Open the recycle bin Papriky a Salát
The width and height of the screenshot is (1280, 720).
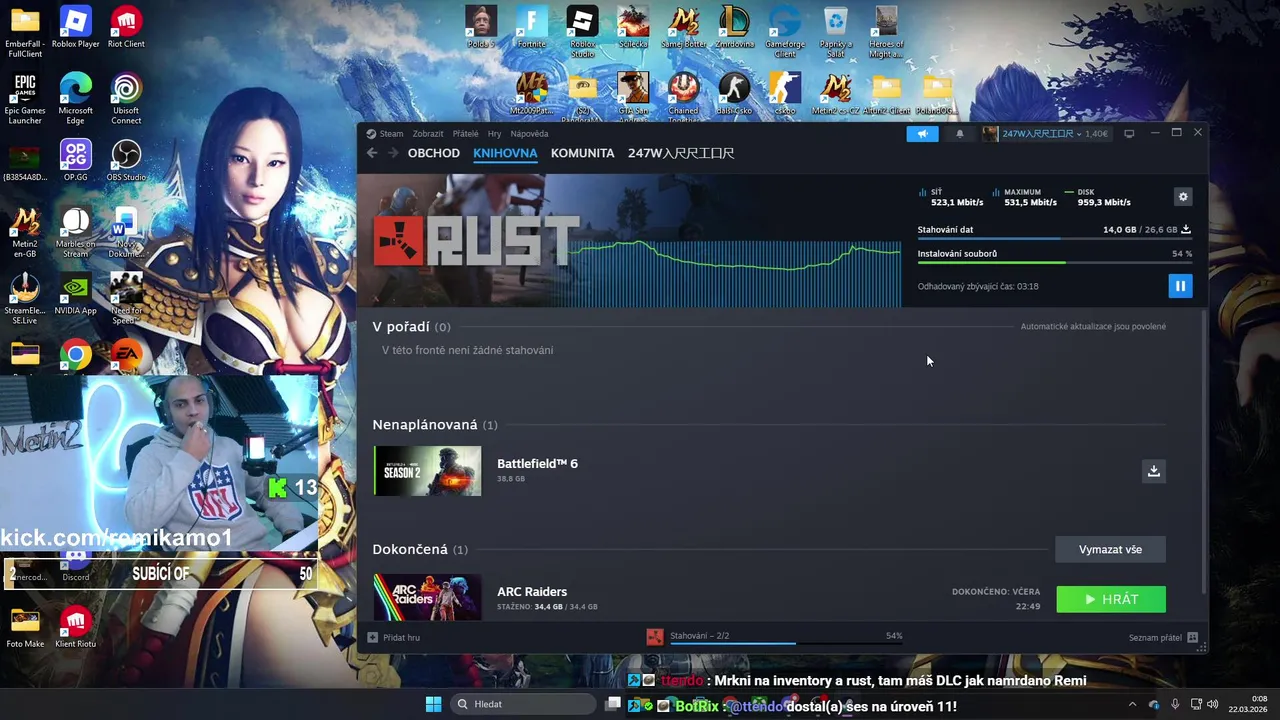[x=835, y=32]
